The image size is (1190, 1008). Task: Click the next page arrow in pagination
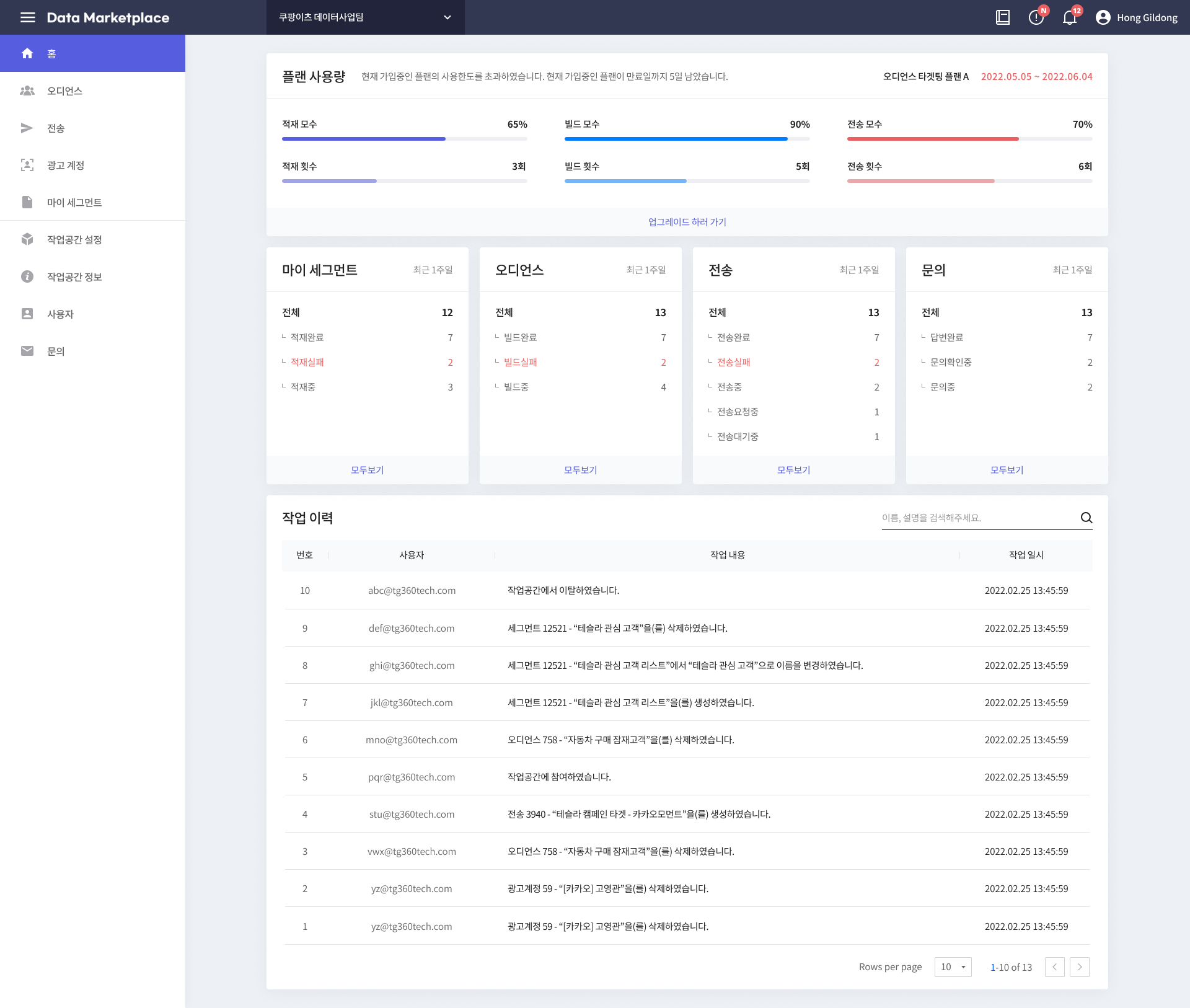point(1080,967)
